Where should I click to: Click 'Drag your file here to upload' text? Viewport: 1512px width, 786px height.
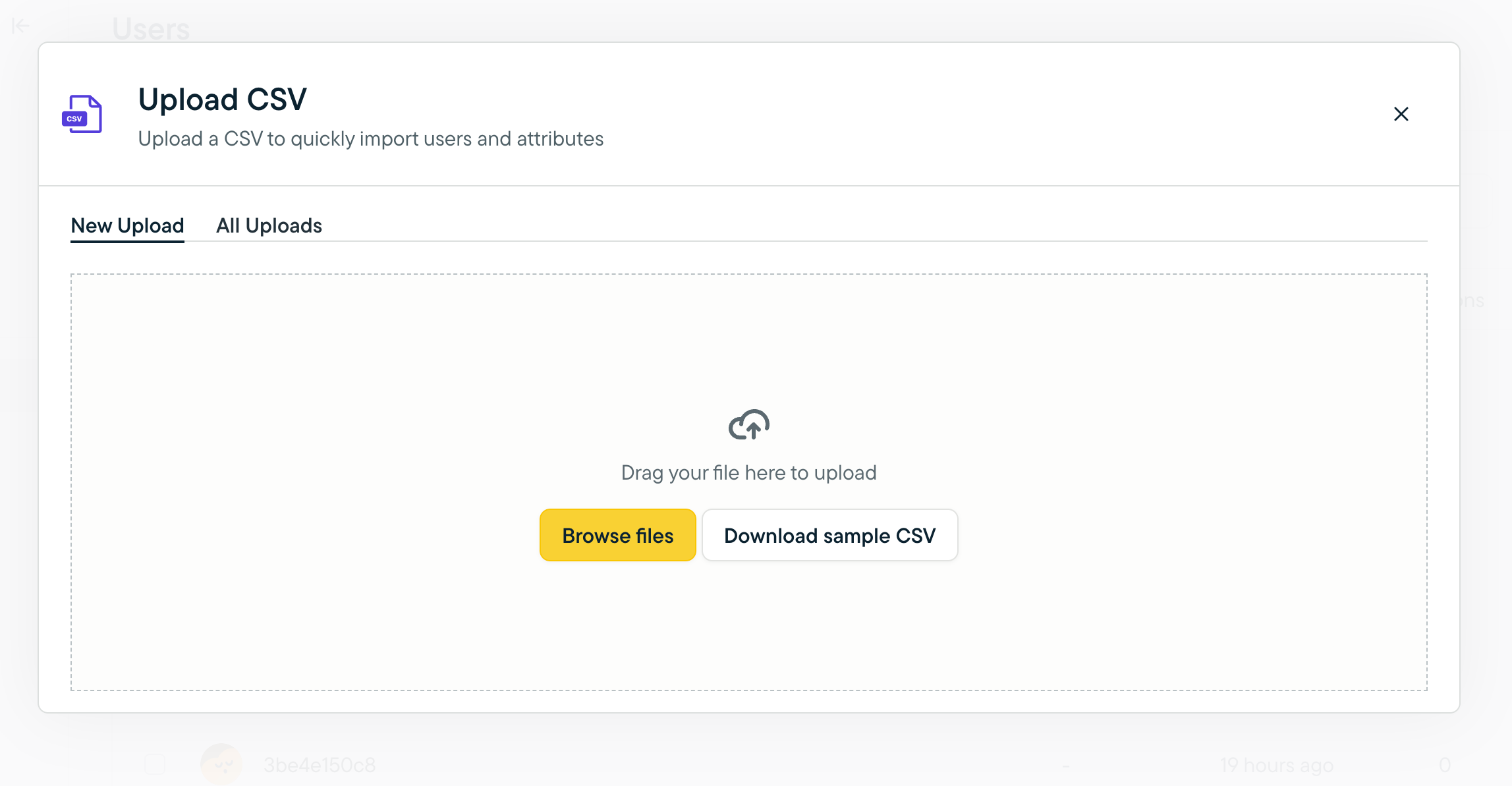(748, 472)
